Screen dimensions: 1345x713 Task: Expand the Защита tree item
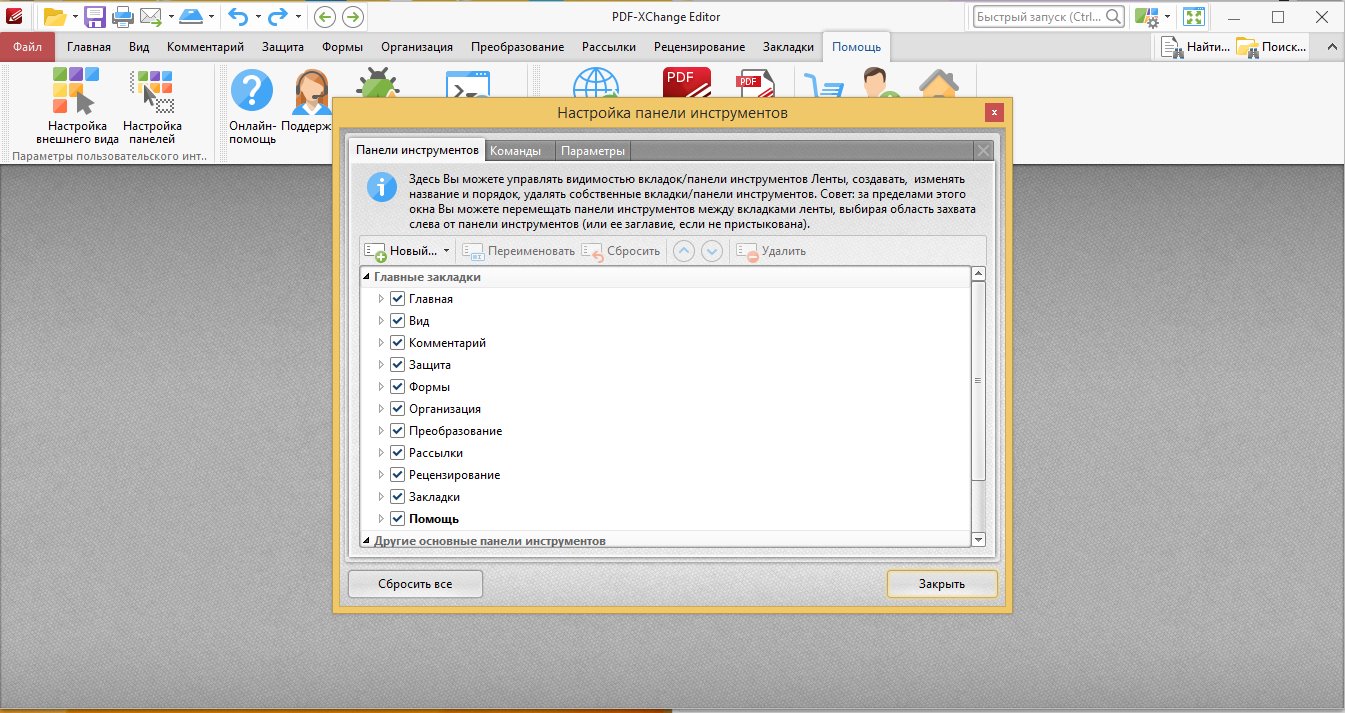[x=381, y=365]
